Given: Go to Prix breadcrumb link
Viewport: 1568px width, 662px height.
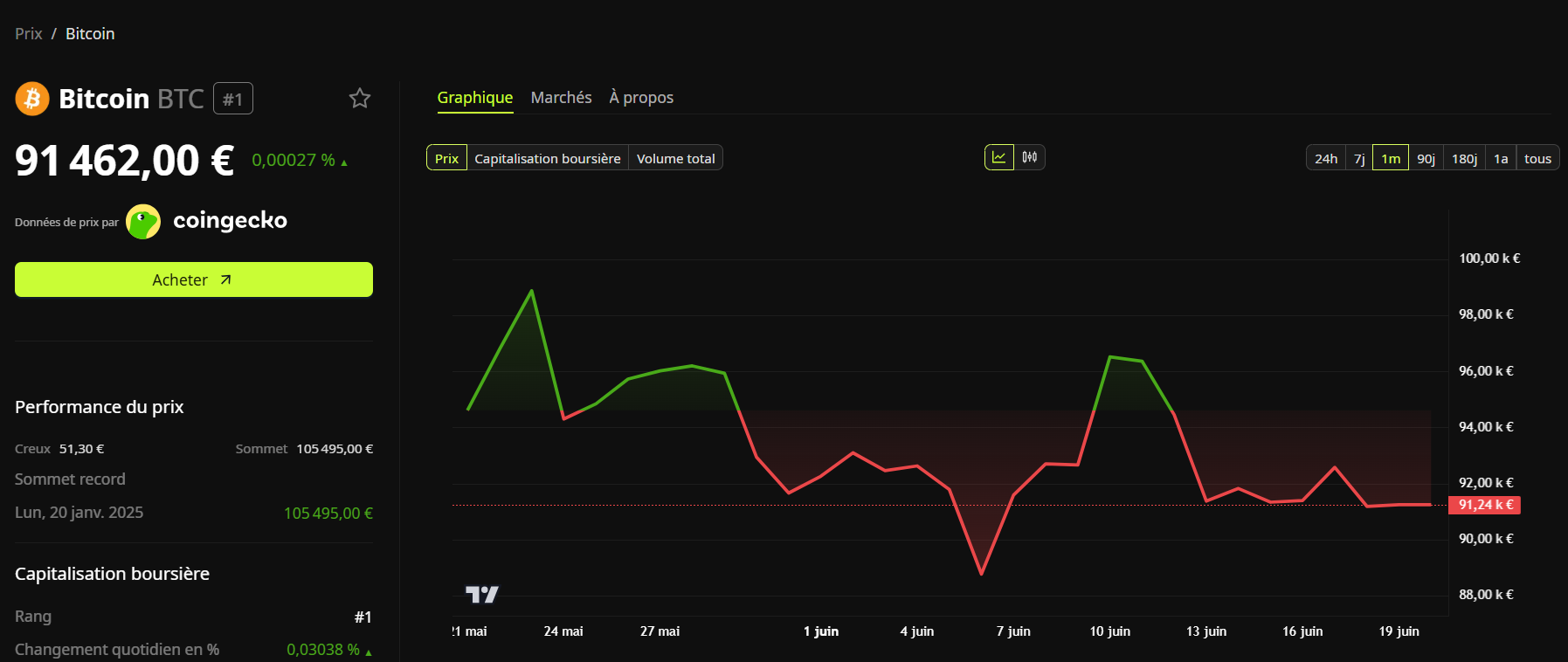Looking at the screenshot, I should (x=29, y=33).
